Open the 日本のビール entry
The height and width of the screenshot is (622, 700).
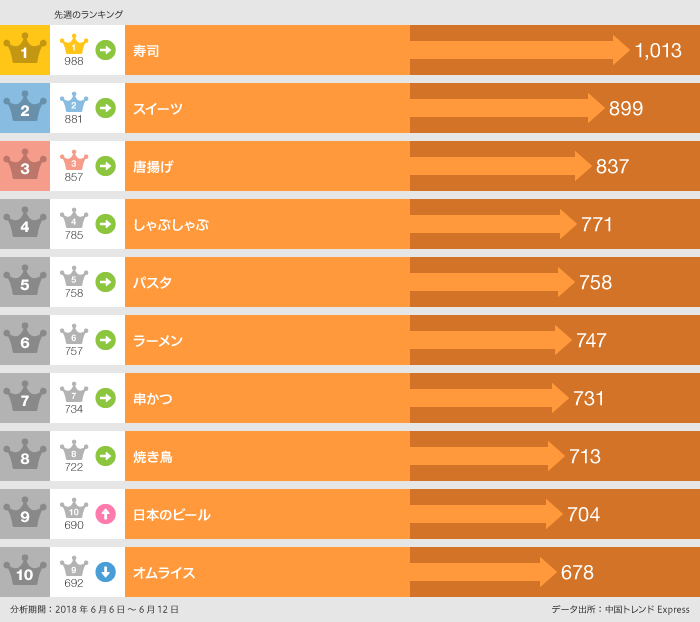(x=172, y=514)
